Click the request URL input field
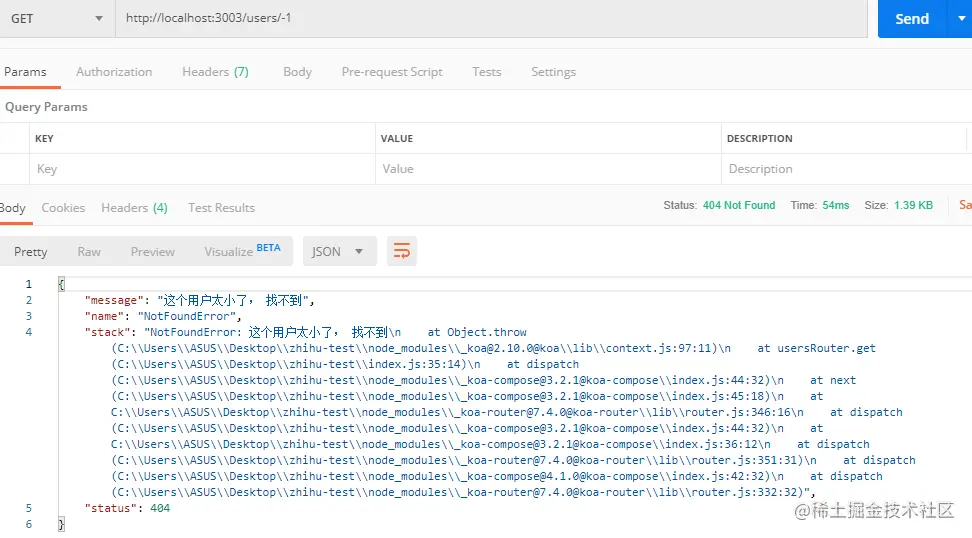Image resolution: width=972 pixels, height=538 pixels. tap(491, 19)
